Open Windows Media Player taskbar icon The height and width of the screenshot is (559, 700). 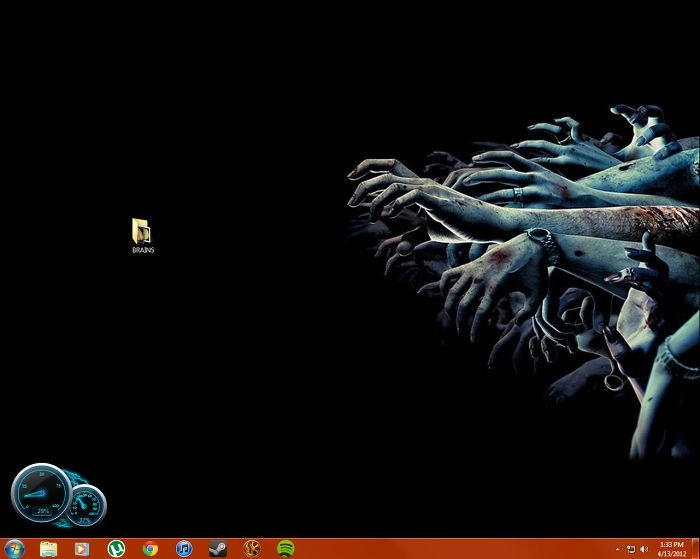pyautogui.click(x=82, y=548)
